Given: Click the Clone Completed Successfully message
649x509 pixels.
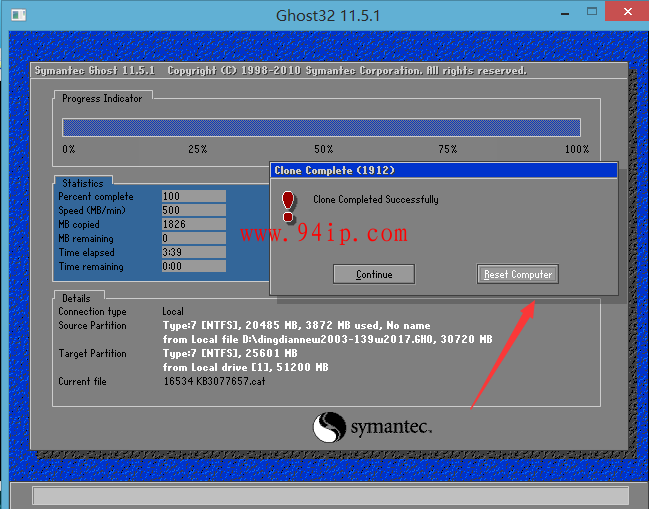Looking at the screenshot, I should 376,199.
